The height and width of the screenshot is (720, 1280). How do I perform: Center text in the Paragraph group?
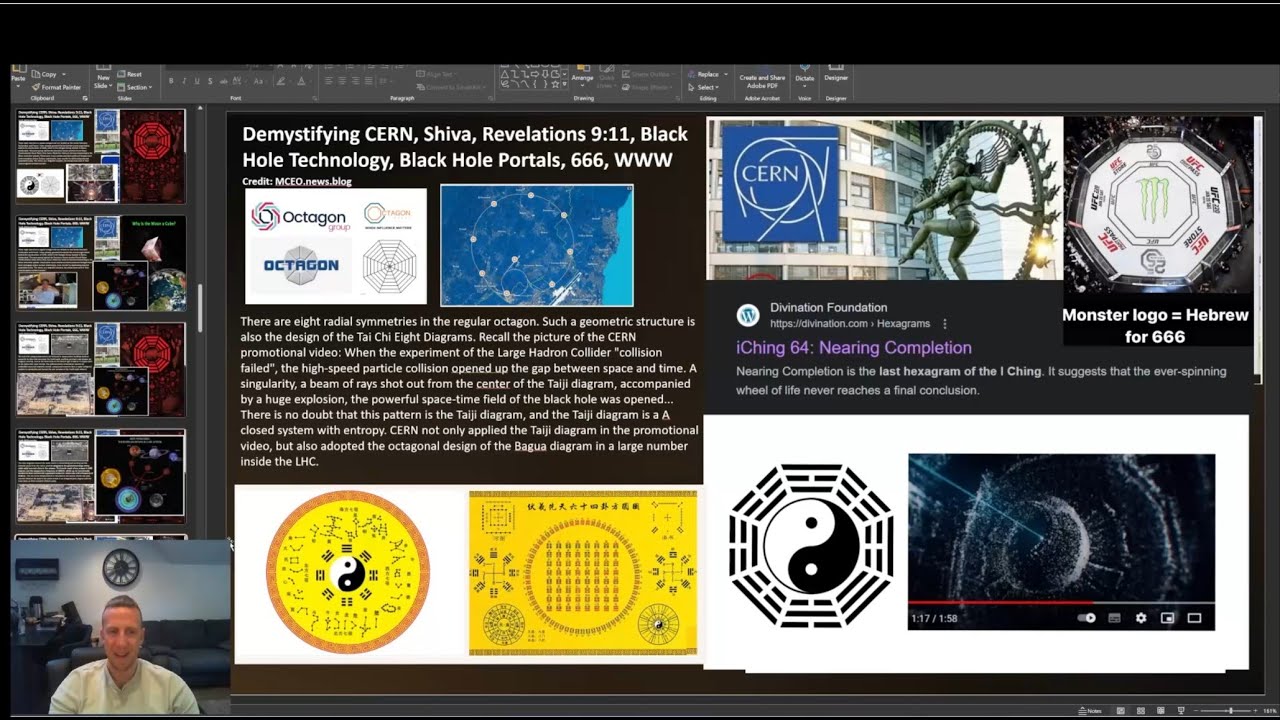pyautogui.click(x=342, y=81)
